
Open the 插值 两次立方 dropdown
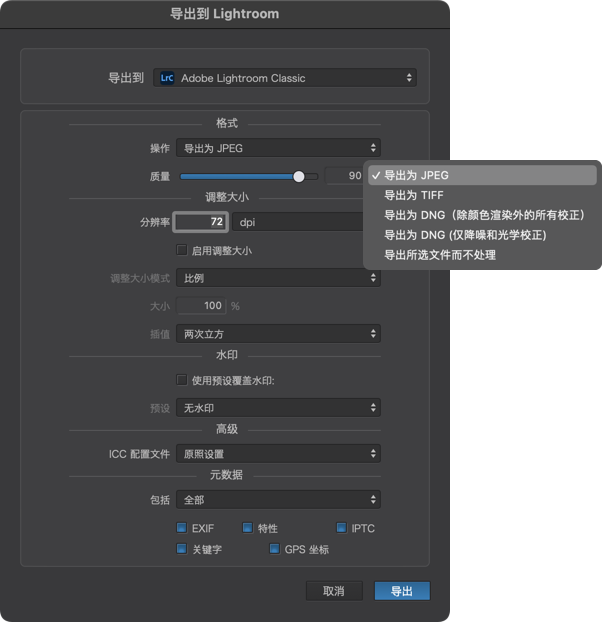click(278, 334)
